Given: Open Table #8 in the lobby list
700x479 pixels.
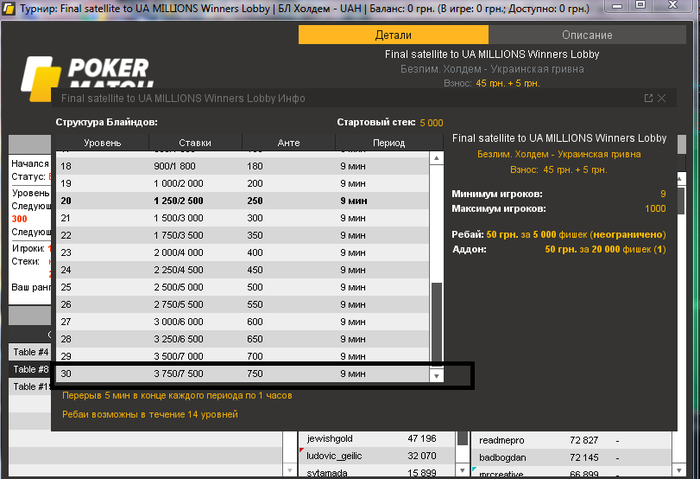Looking at the screenshot, I should coord(30,370).
